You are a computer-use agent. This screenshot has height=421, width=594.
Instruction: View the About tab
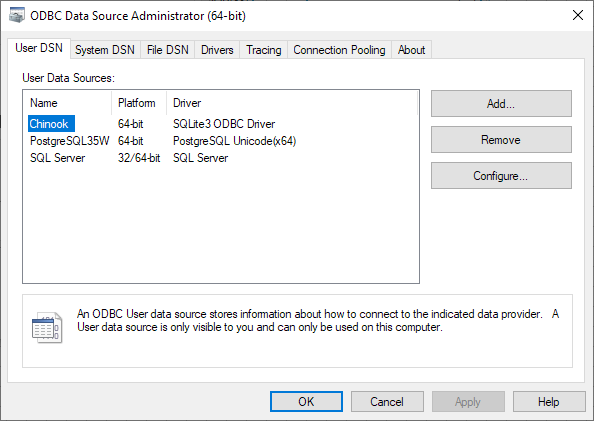[x=411, y=50]
